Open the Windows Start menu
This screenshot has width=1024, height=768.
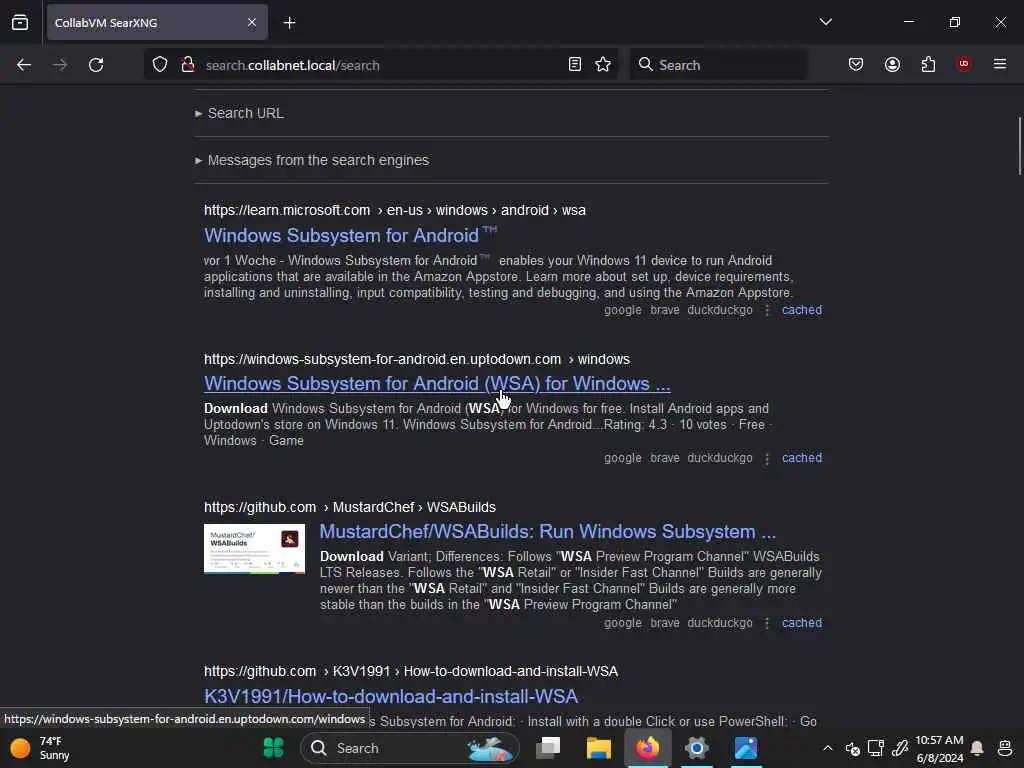pos(273,748)
